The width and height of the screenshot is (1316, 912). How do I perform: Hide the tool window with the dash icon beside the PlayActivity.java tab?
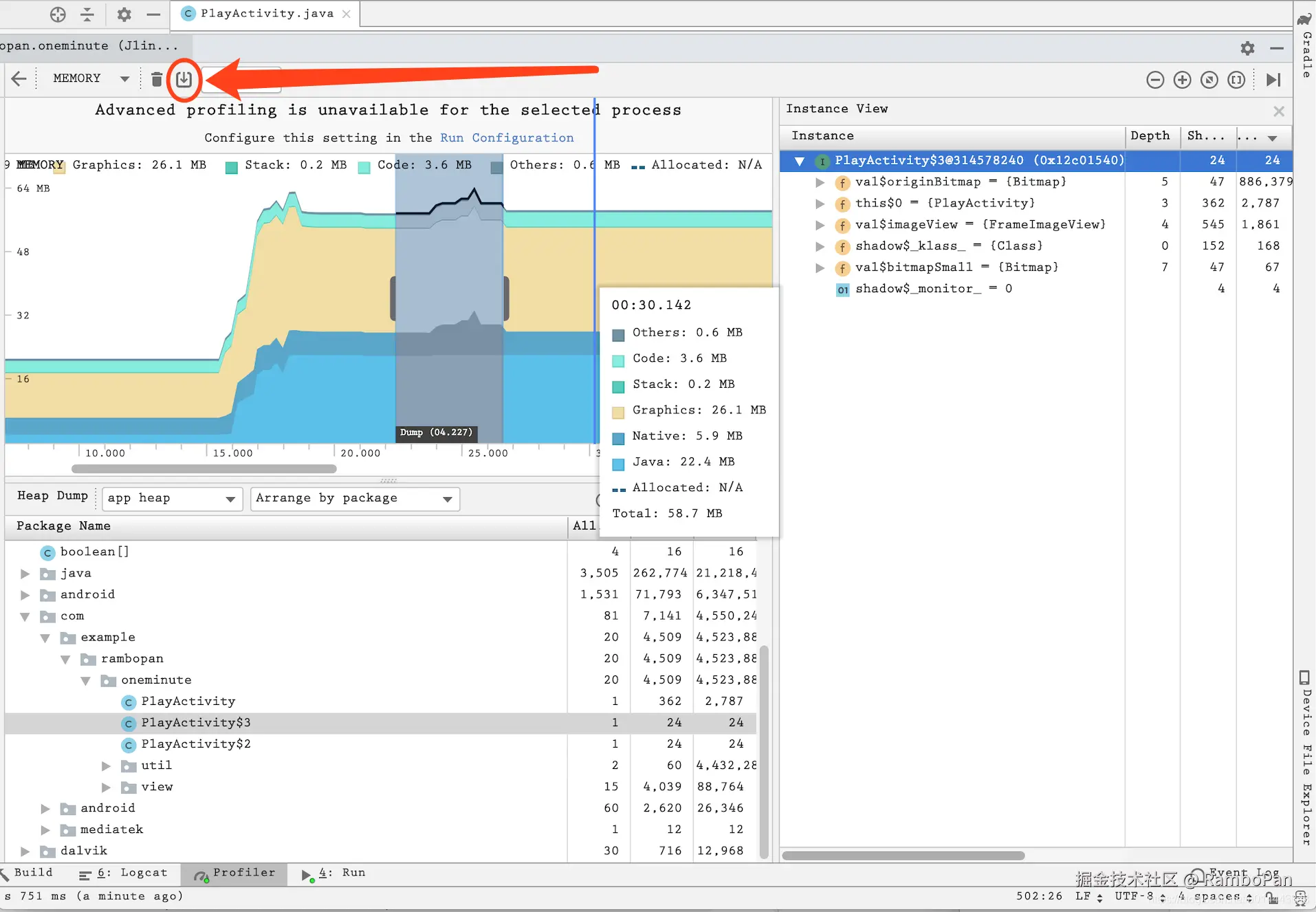(x=153, y=14)
